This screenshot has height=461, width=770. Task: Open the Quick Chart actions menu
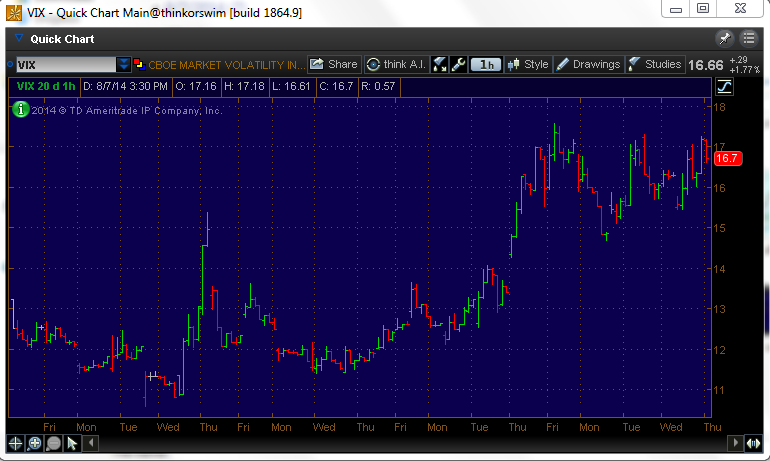click(x=749, y=38)
